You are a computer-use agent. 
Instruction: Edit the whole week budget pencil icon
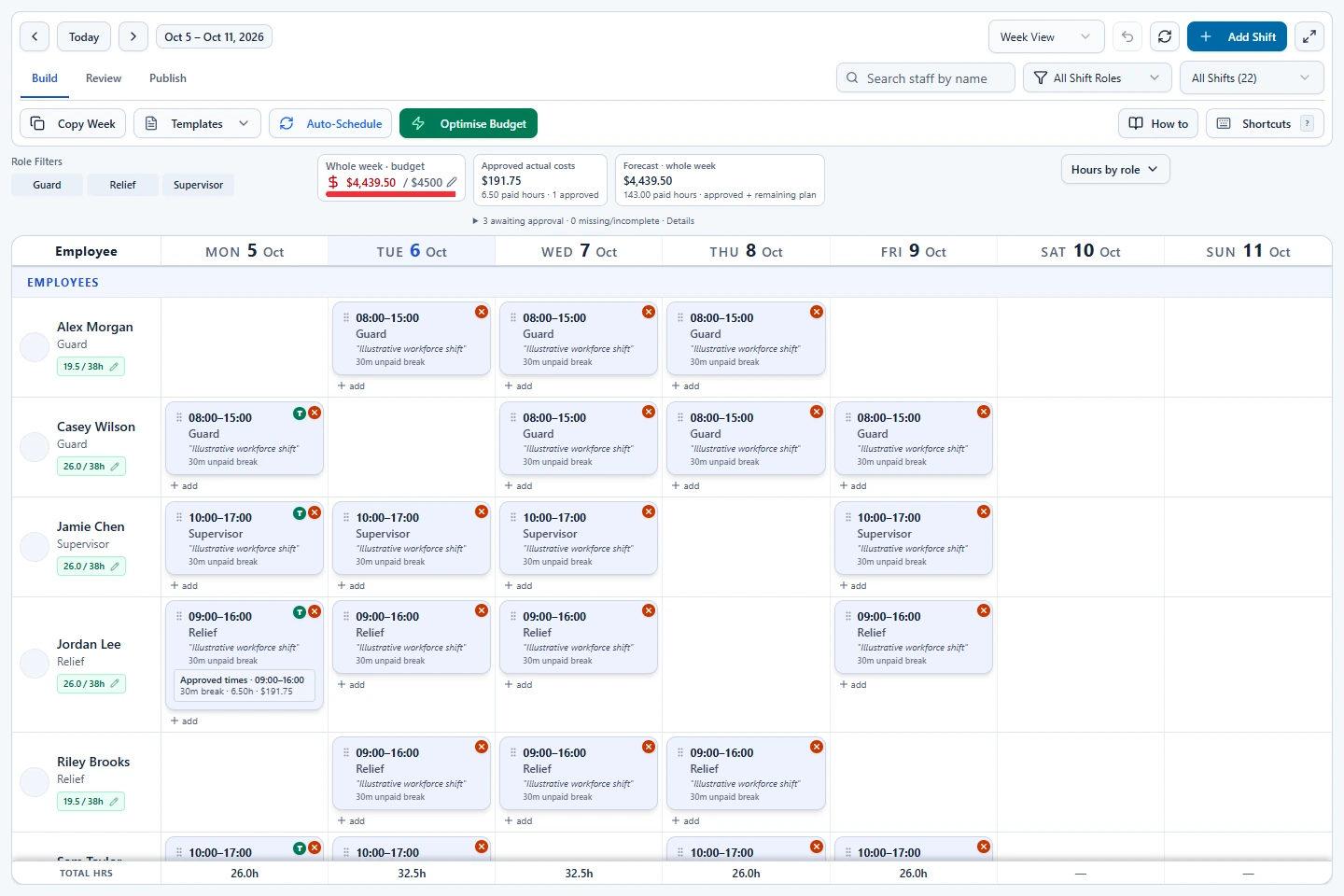click(452, 183)
